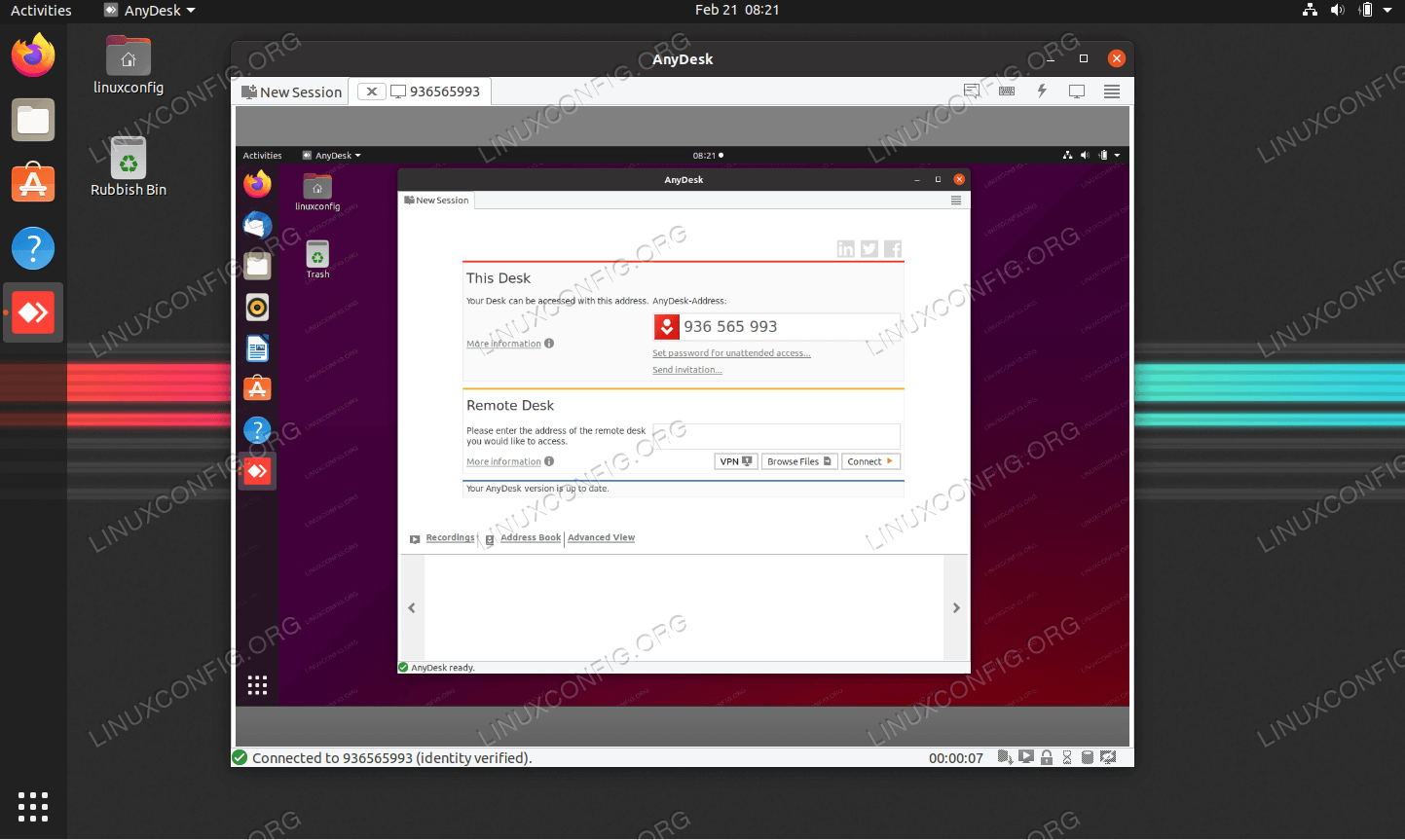Click the AnyDesk icon in local dock
The height and width of the screenshot is (840, 1405).
click(x=33, y=312)
